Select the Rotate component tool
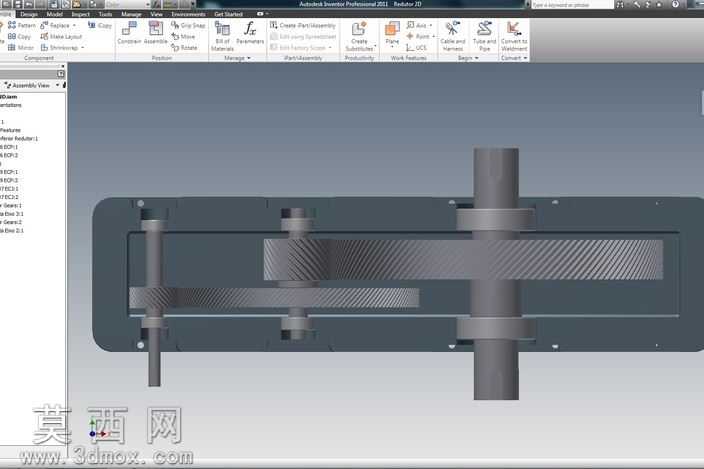Image resolution: width=704 pixels, height=469 pixels. pyautogui.click(x=184, y=47)
